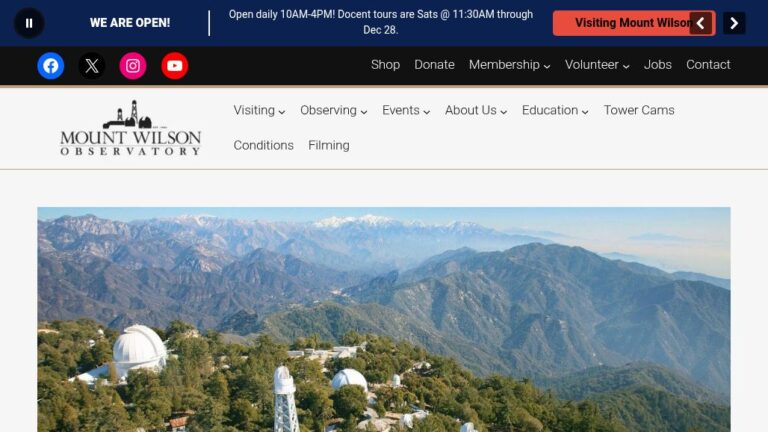
Task: Expand the Visiting dropdown menu
Action: coord(259,111)
